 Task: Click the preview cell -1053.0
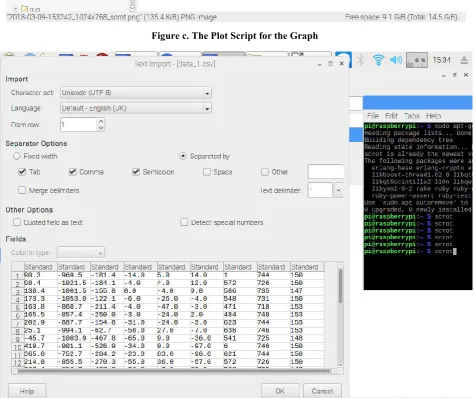coord(74,299)
